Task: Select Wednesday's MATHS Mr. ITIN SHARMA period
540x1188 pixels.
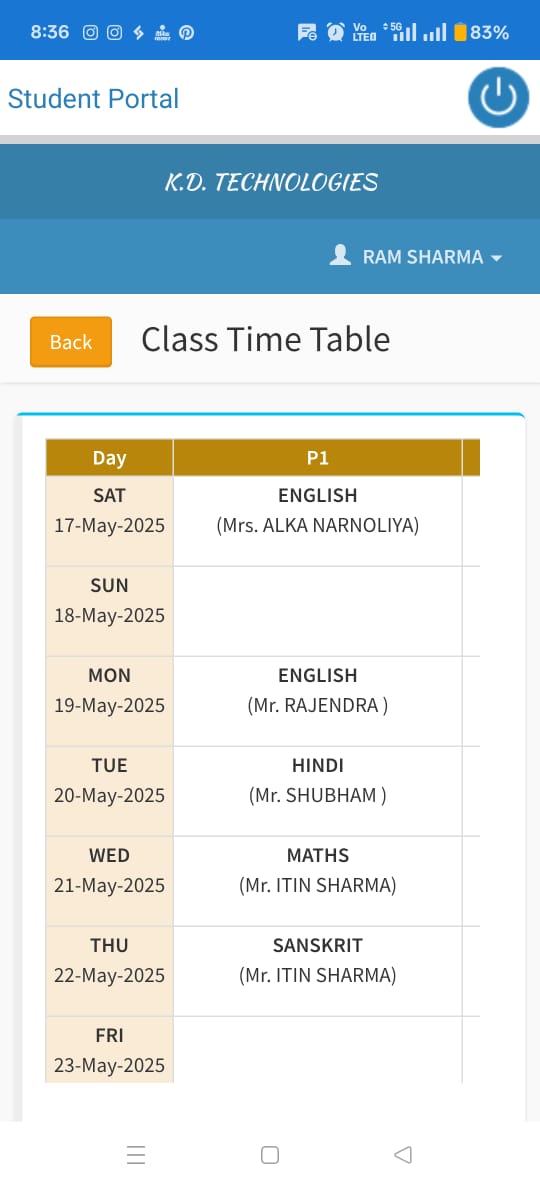Action: pyautogui.click(x=317, y=881)
